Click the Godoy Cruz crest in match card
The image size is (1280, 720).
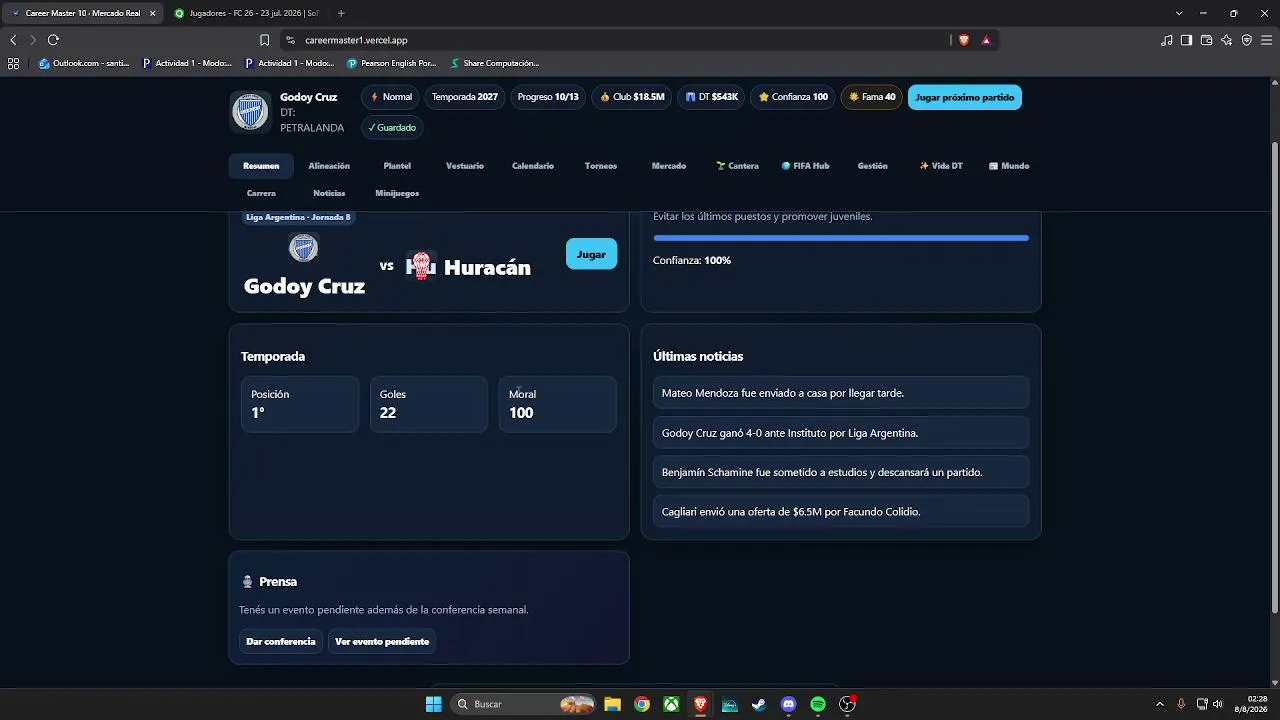303,248
